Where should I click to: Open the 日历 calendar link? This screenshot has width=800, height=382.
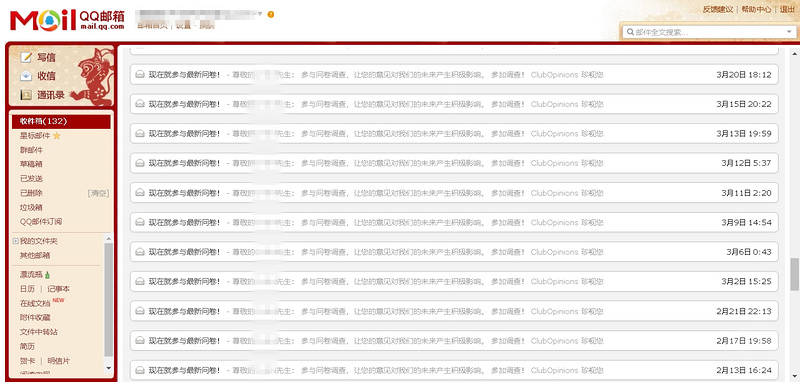pyautogui.click(x=28, y=289)
